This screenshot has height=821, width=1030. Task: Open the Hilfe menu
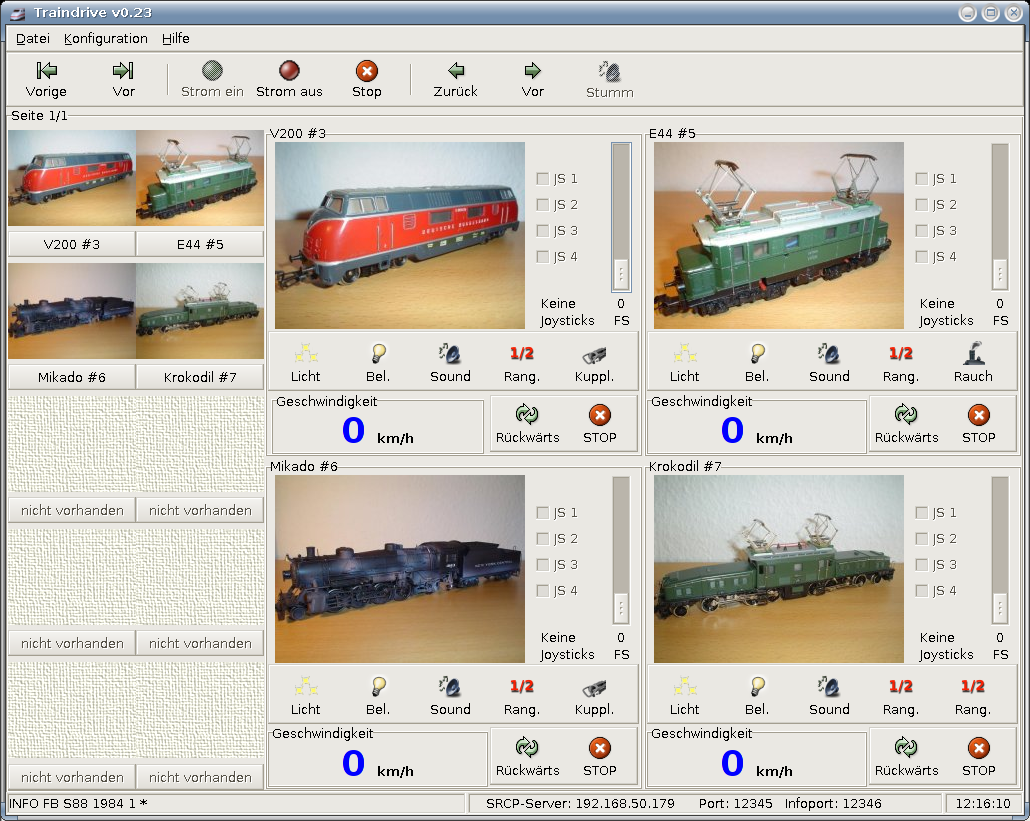pos(176,39)
